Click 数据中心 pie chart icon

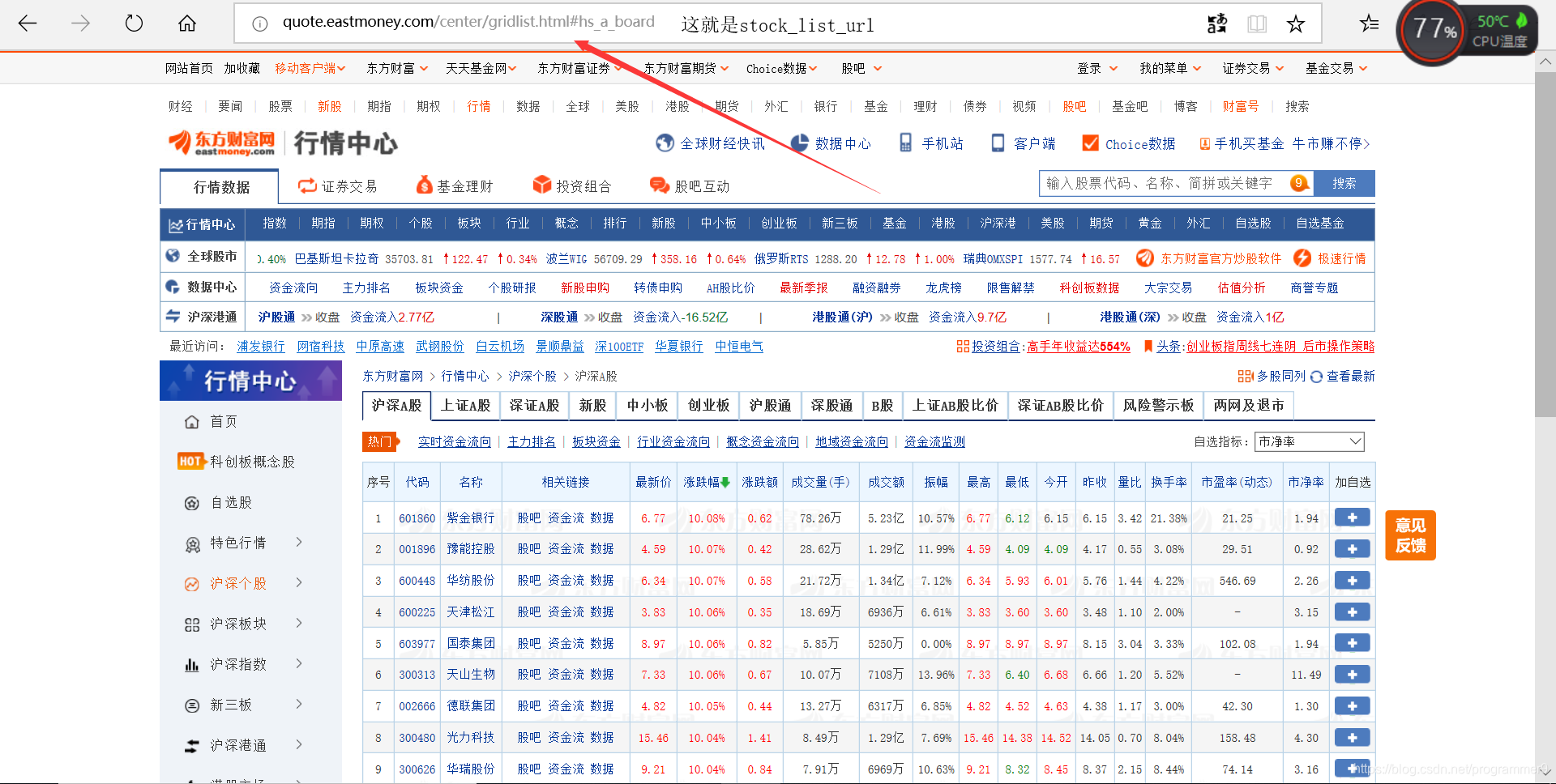799,143
